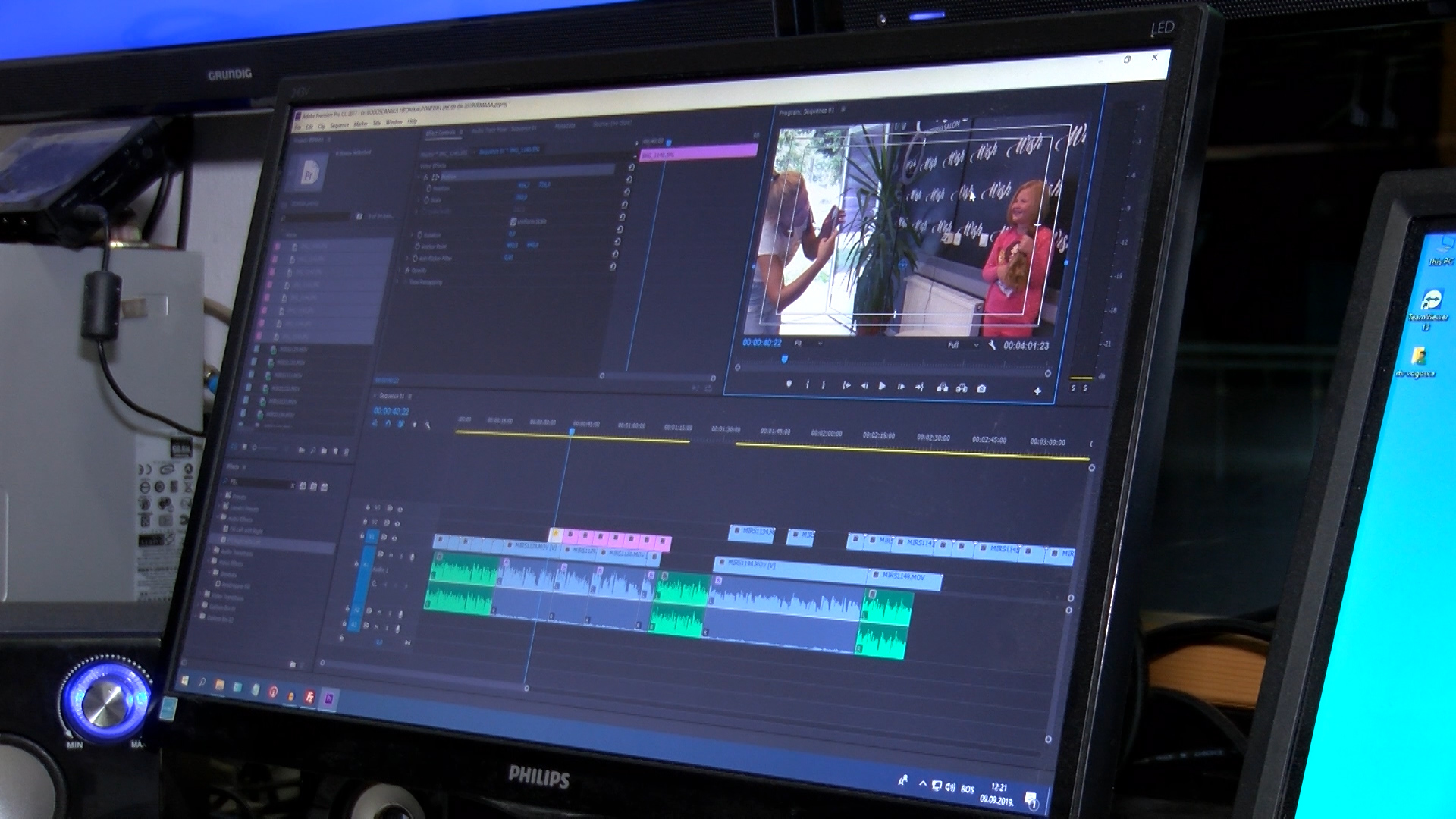Add a marker in Program monitor
This screenshot has width=1456, height=819.
point(789,384)
